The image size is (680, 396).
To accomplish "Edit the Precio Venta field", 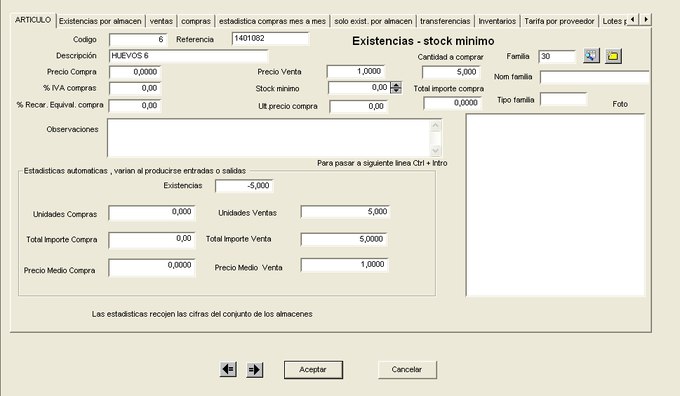I will 356,72.
